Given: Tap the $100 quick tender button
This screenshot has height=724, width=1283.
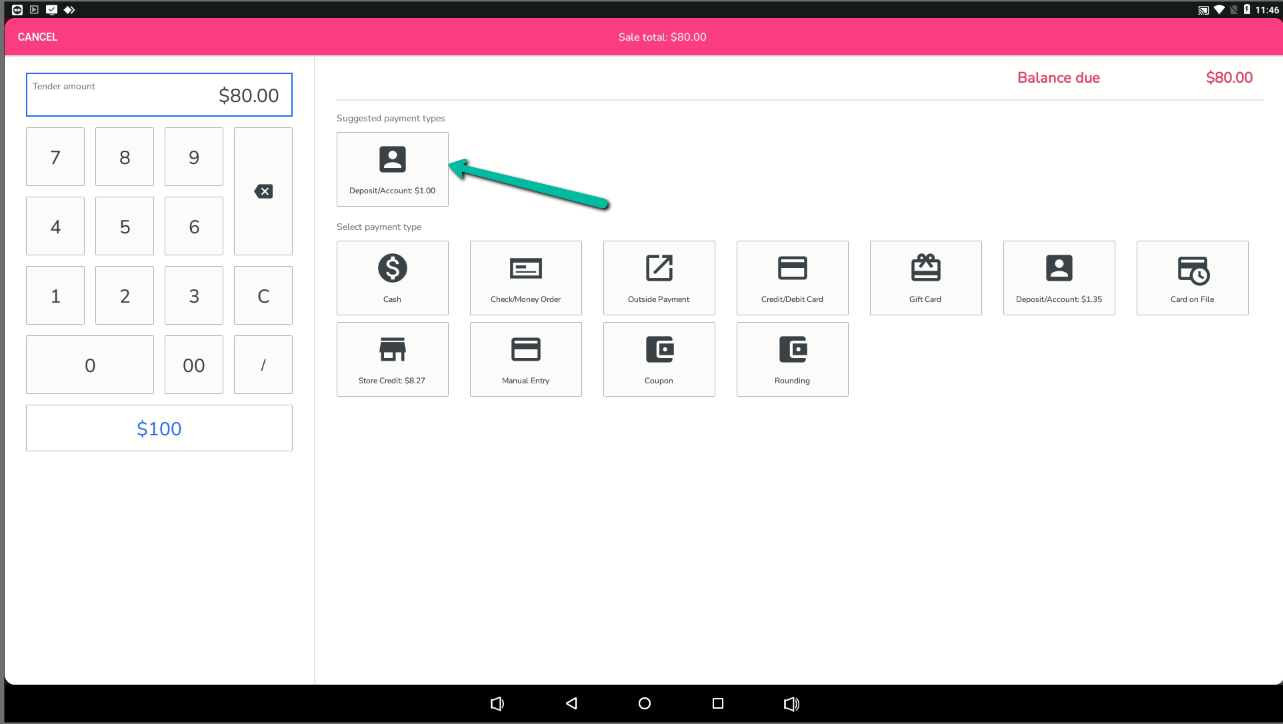Looking at the screenshot, I should coord(159,428).
